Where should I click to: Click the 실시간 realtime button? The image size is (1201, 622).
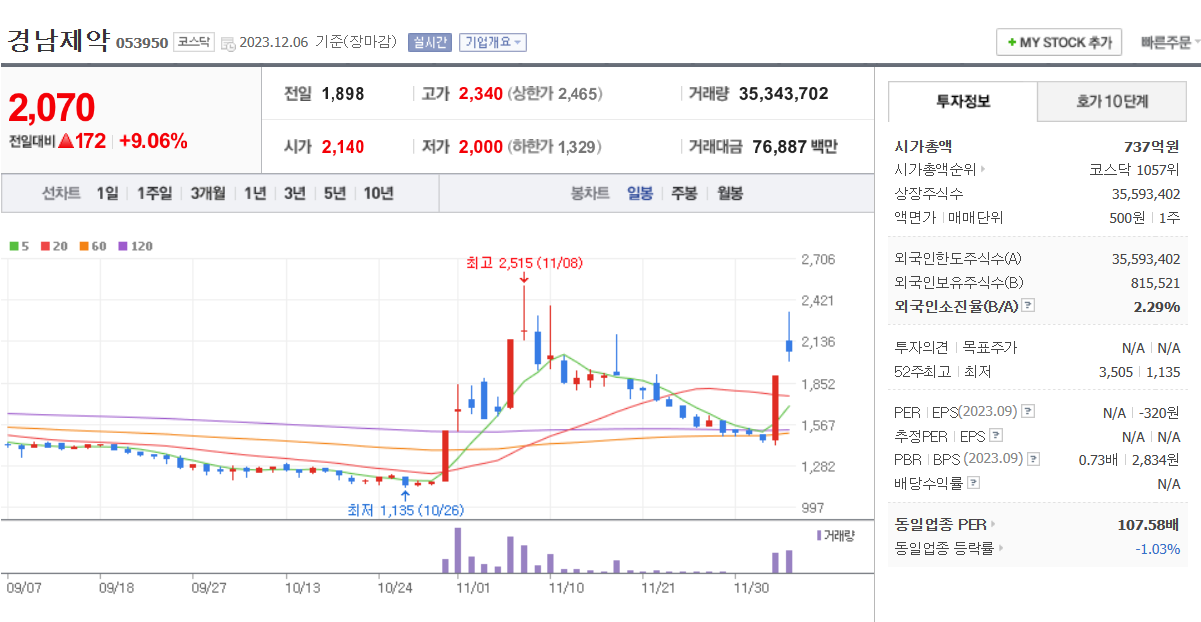(430, 42)
